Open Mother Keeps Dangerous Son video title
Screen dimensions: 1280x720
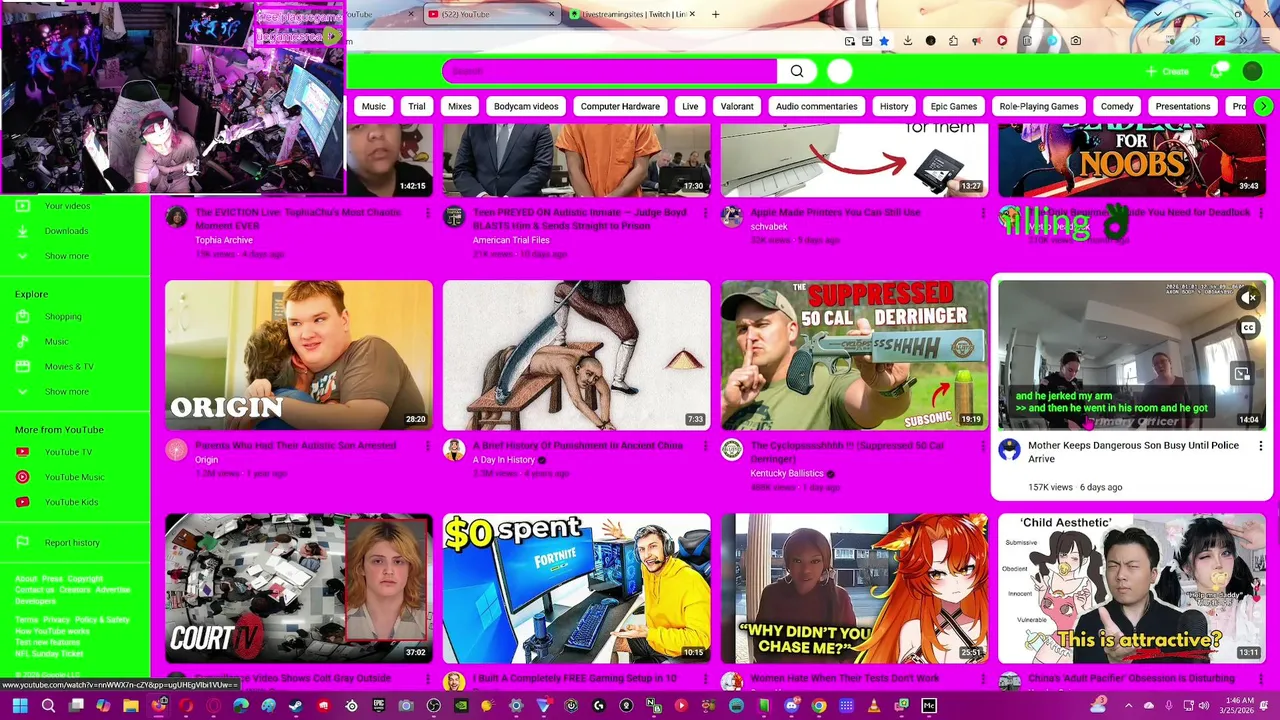pyautogui.click(x=1133, y=452)
